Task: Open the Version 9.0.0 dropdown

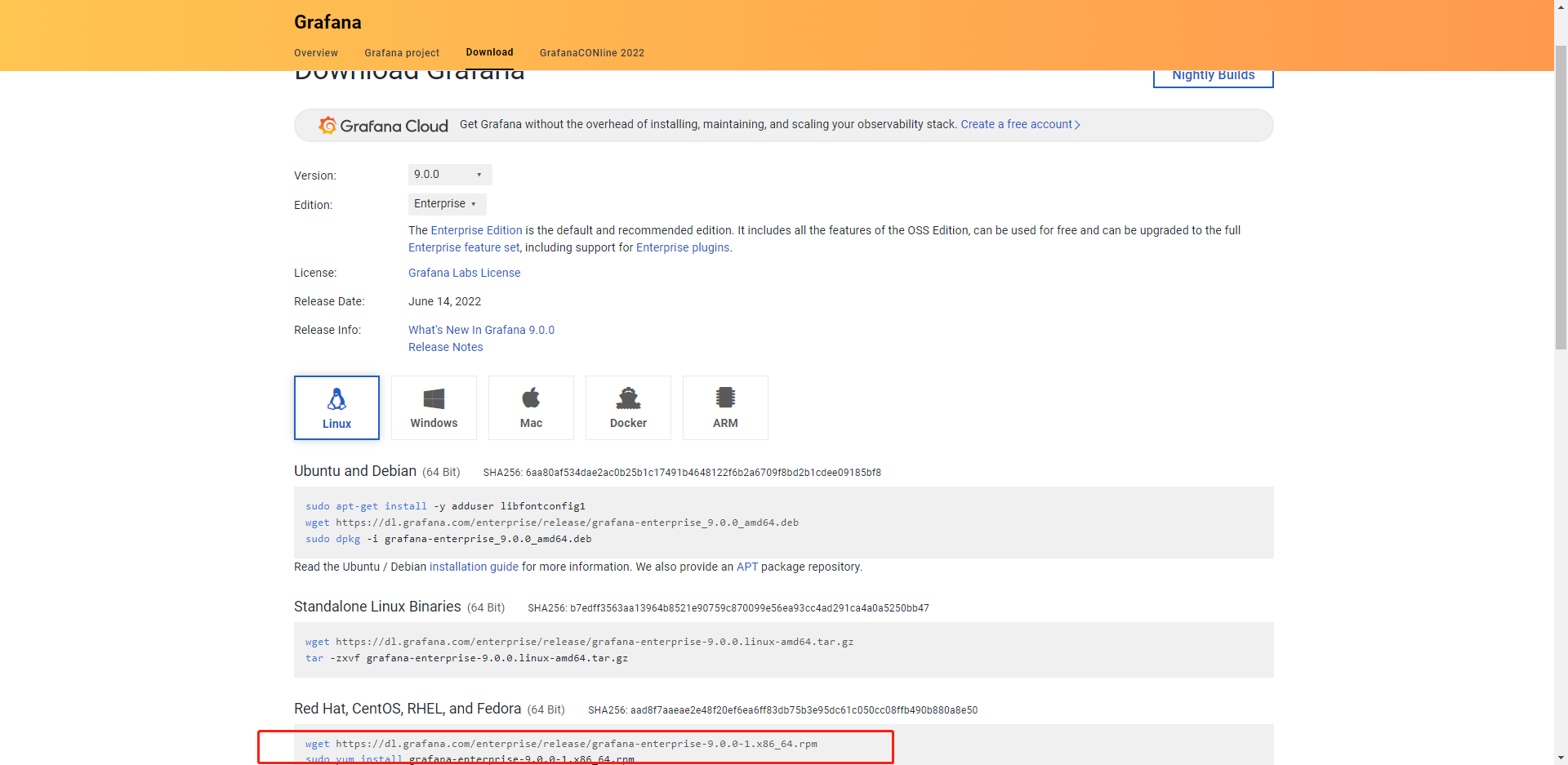Action: tap(450, 175)
